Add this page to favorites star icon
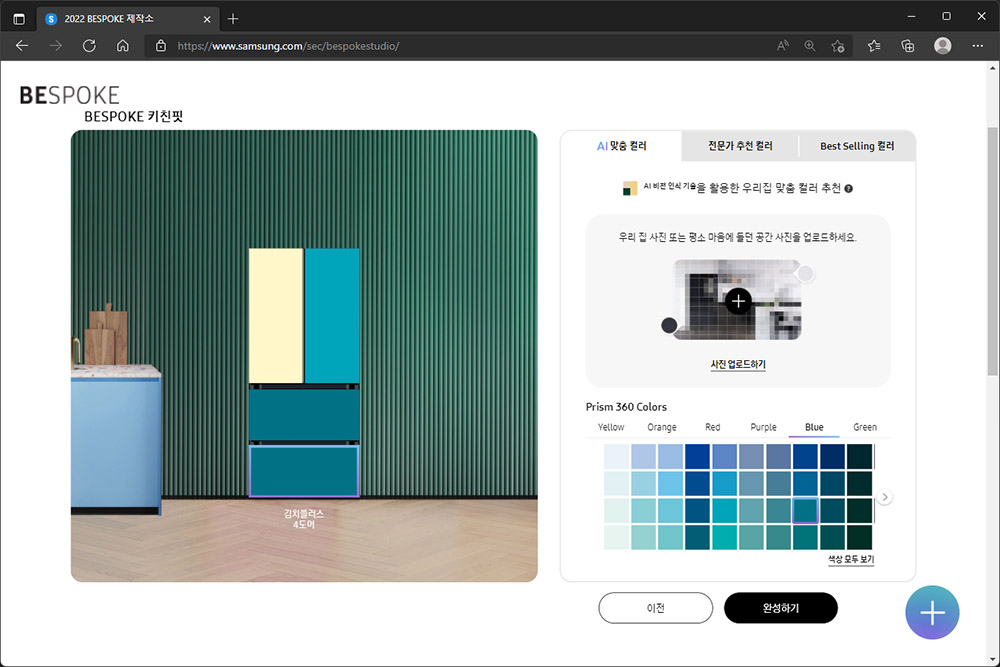 click(838, 46)
